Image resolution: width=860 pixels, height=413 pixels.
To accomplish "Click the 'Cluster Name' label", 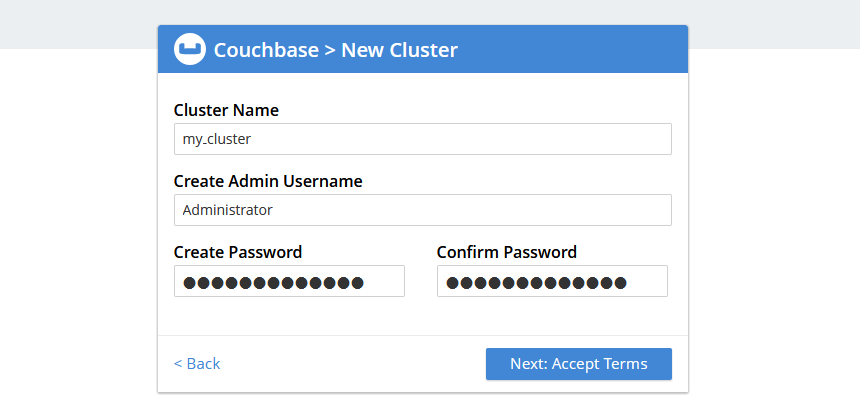I will point(226,110).
